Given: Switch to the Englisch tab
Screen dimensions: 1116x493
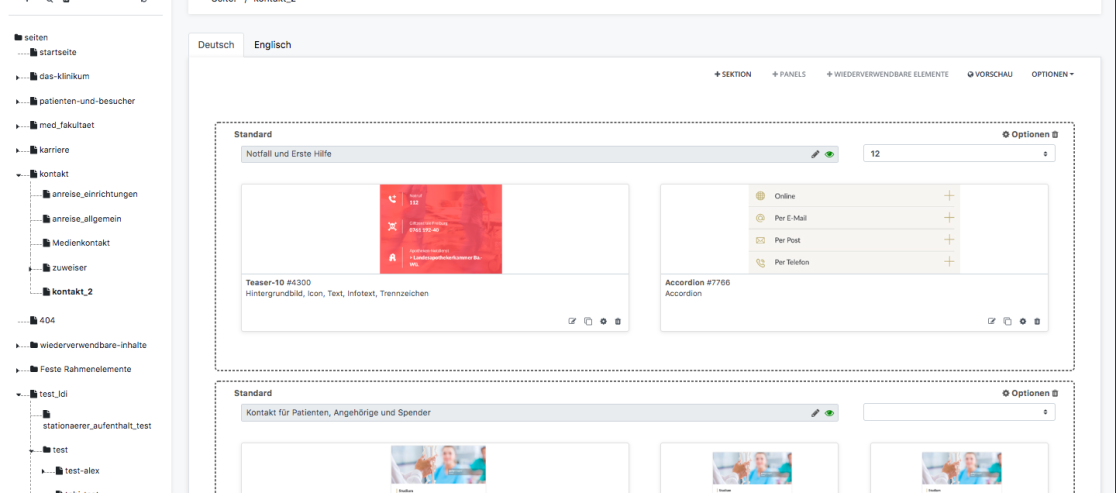Looking at the screenshot, I should [x=273, y=44].
